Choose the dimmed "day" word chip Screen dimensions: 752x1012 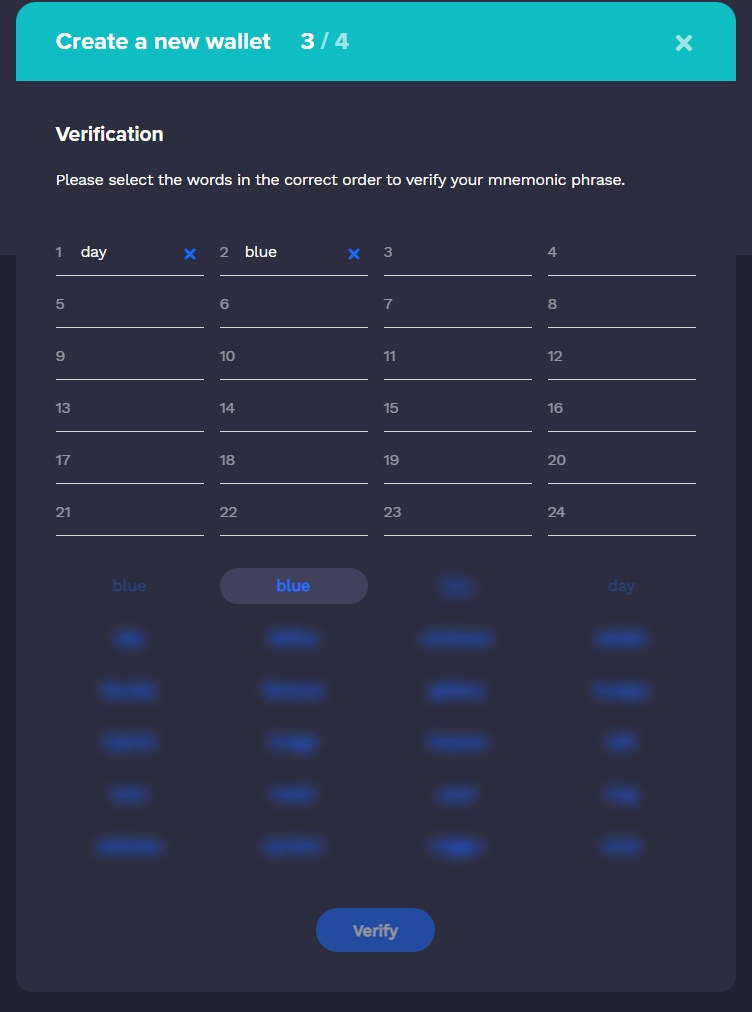(622, 586)
